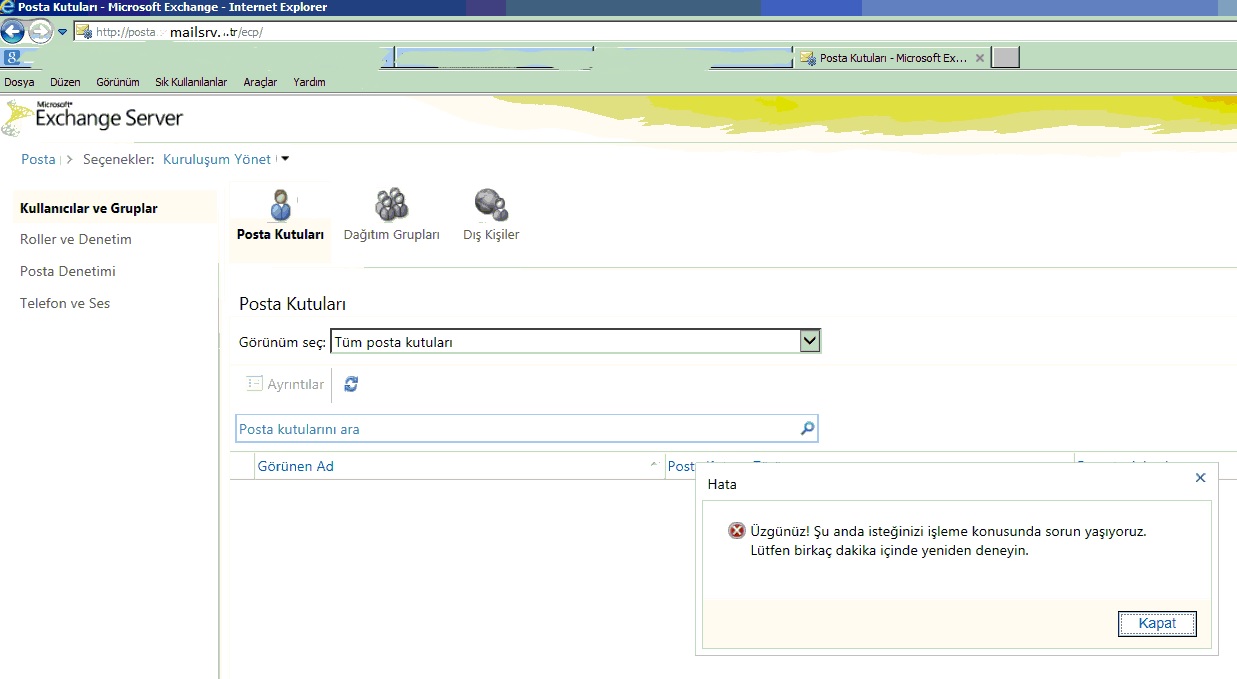Open Posta Denetimi section
Image resolution: width=1237 pixels, height=679 pixels.
(x=68, y=271)
